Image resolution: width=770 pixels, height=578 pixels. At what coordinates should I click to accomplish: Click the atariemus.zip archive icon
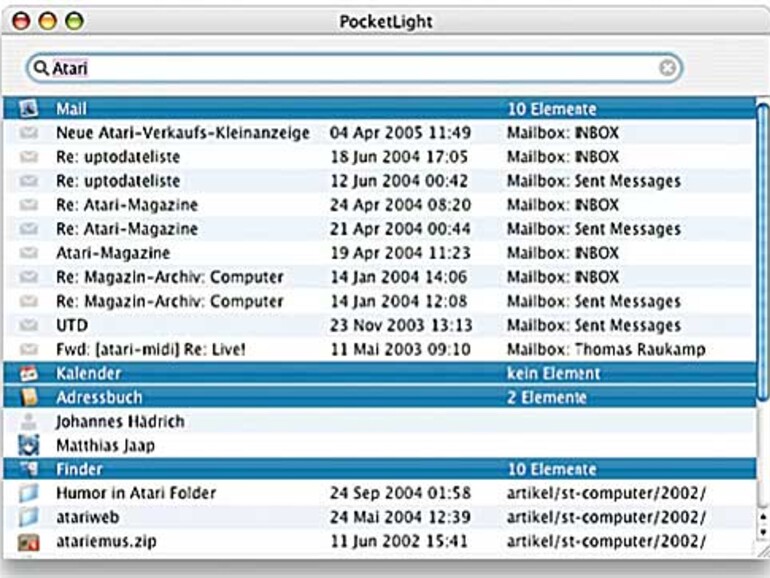pos(28,542)
